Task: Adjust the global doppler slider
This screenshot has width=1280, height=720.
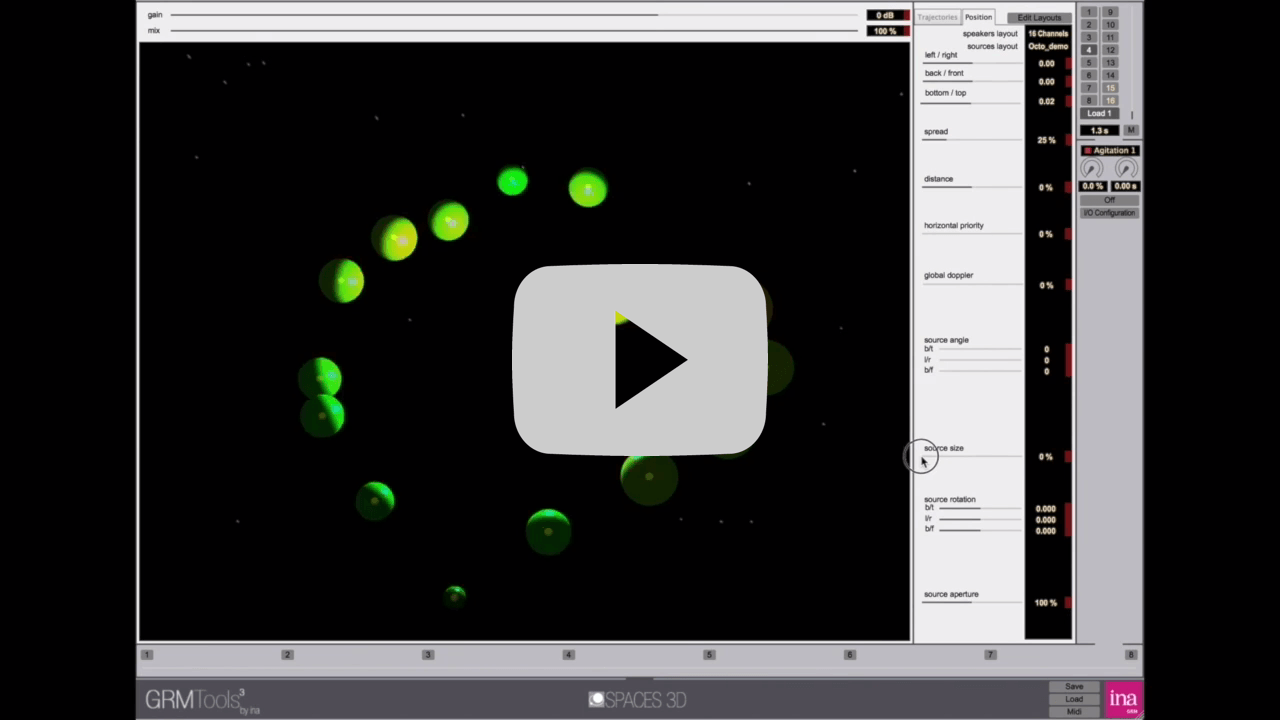Action: click(x=972, y=284)
